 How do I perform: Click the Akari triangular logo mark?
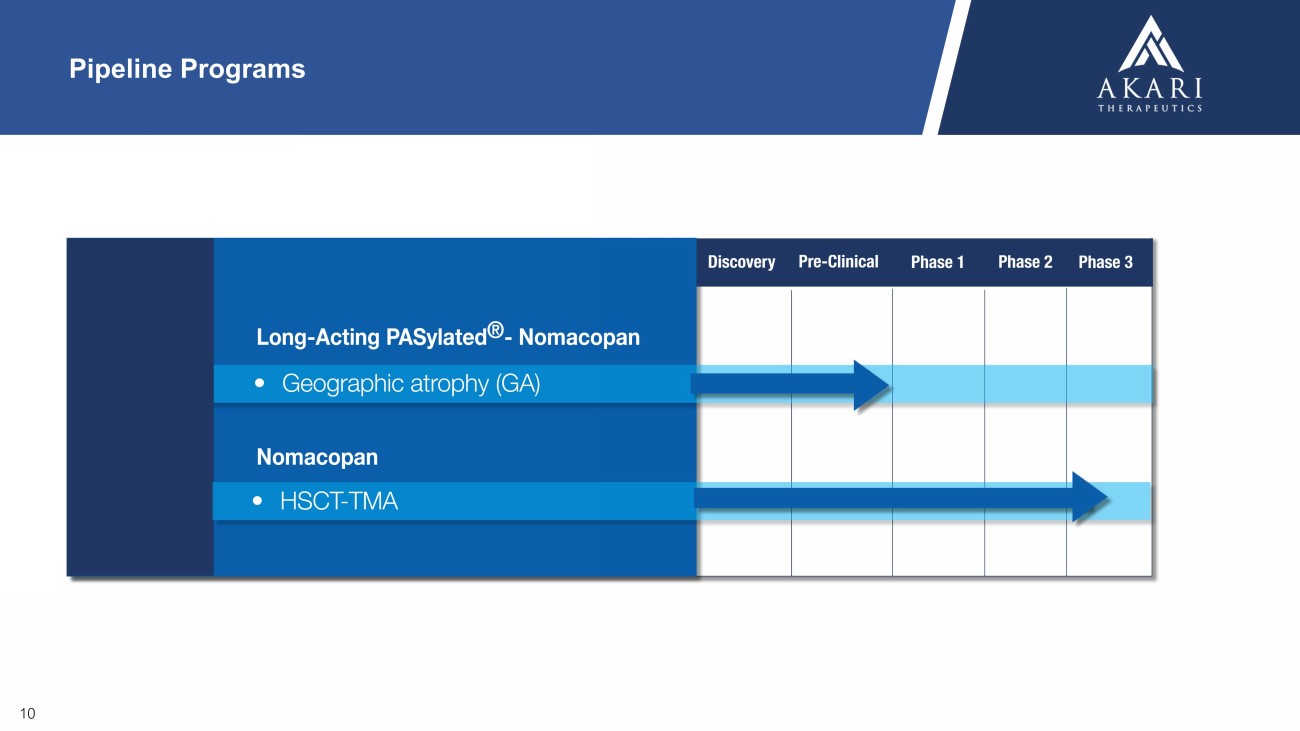(x=1150, y=43)
